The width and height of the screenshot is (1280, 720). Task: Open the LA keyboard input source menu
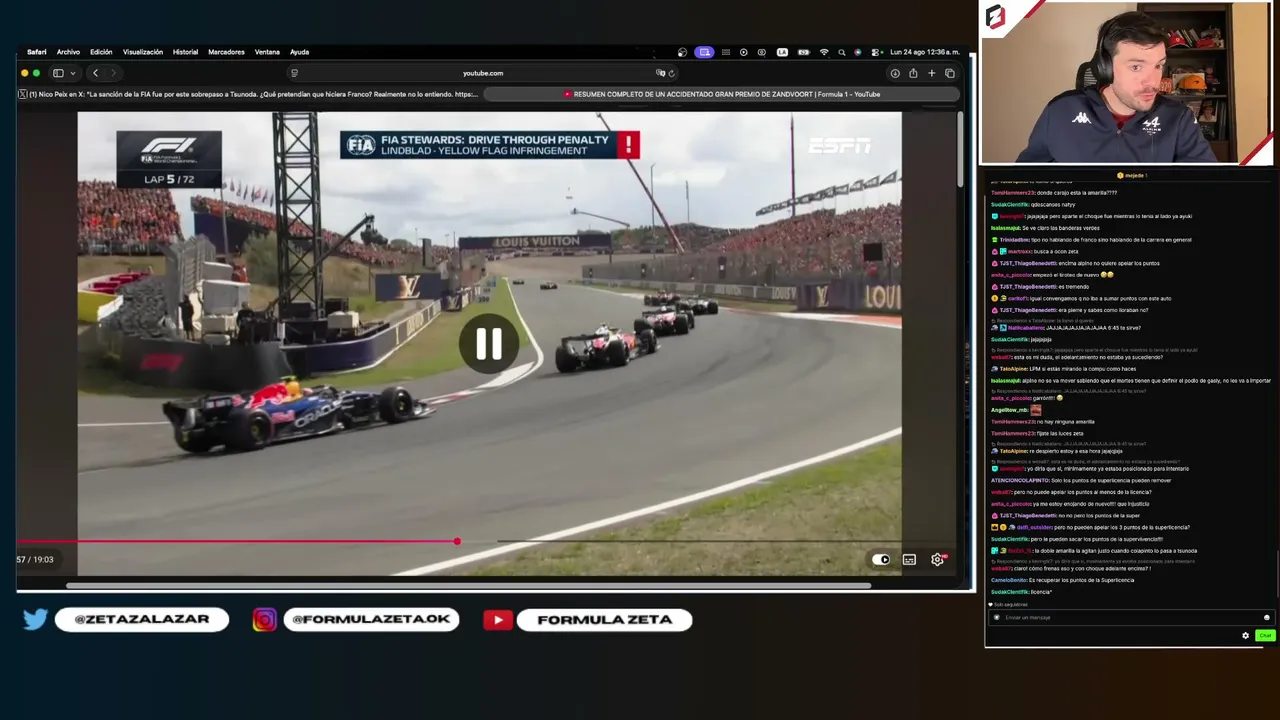[782, 52]
